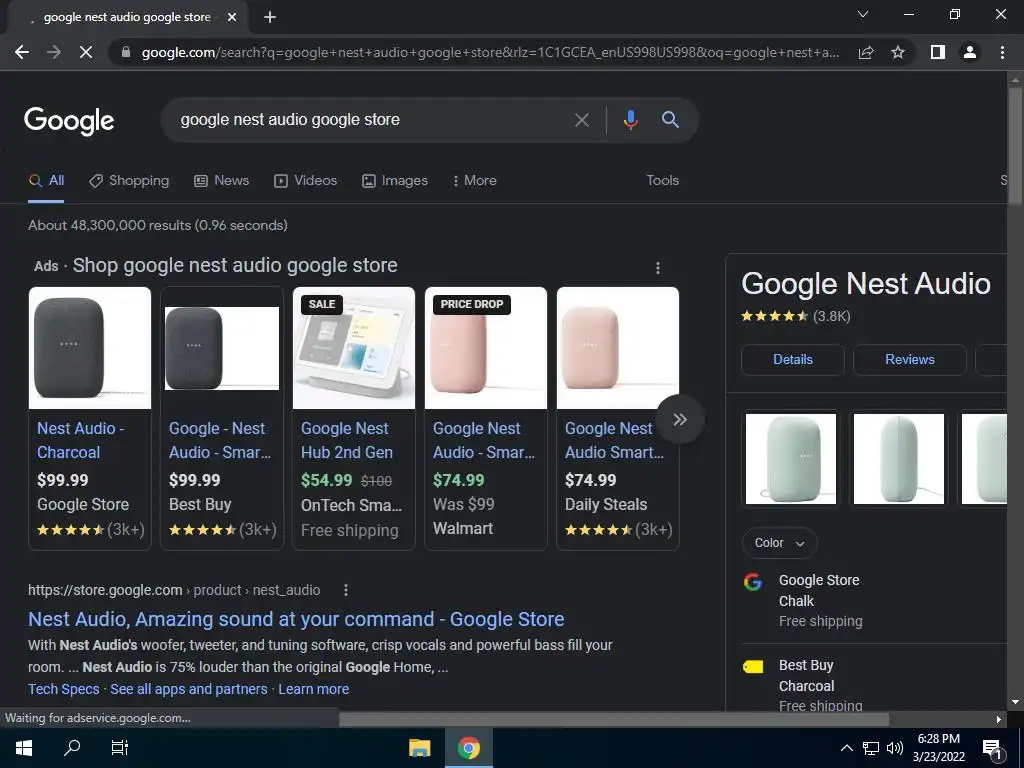The width and height of the screenshot is (1024, 768).
Task: Switch to the Images tab
Action: [395, 181]
